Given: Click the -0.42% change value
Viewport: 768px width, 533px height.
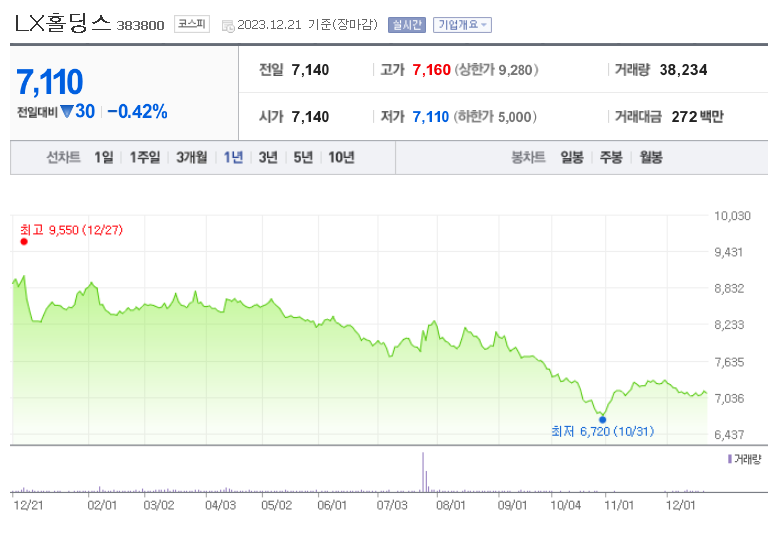Looking at the screenshot, I should pos(138,112).
